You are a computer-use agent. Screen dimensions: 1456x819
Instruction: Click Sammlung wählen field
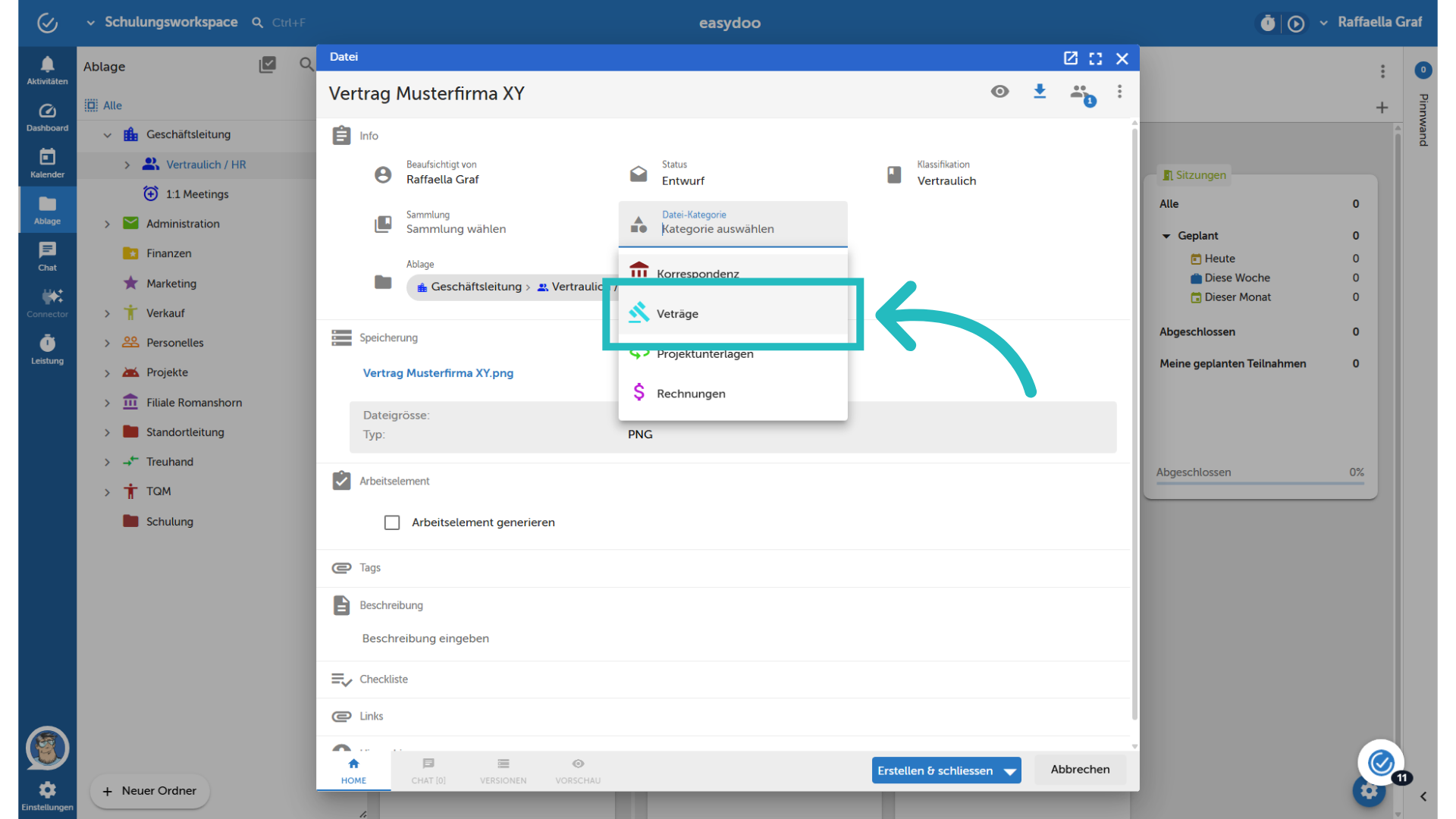click(456, 229)
